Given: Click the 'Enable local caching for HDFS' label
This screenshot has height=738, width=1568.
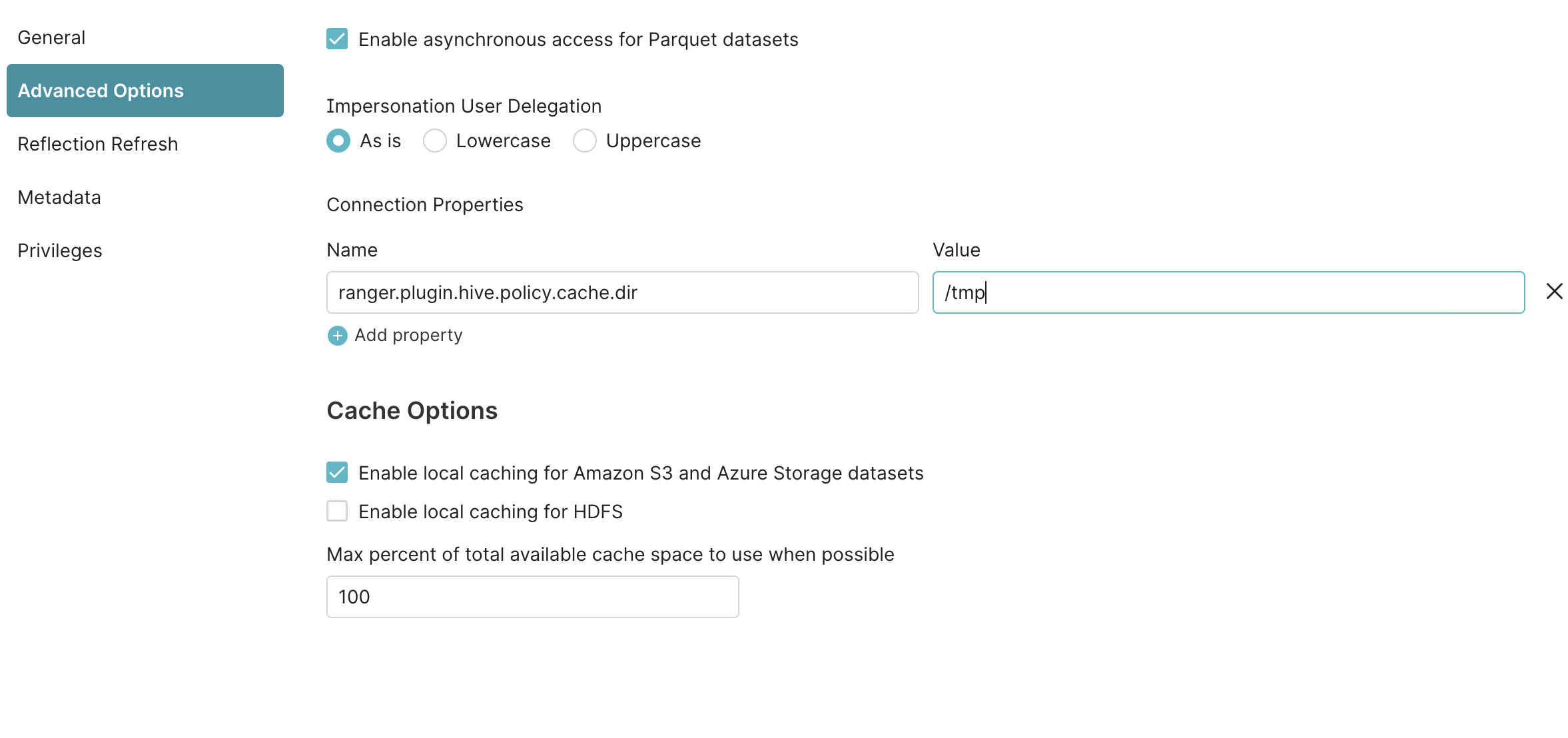Looking at the screenshot, I should (x=490, y=512).
